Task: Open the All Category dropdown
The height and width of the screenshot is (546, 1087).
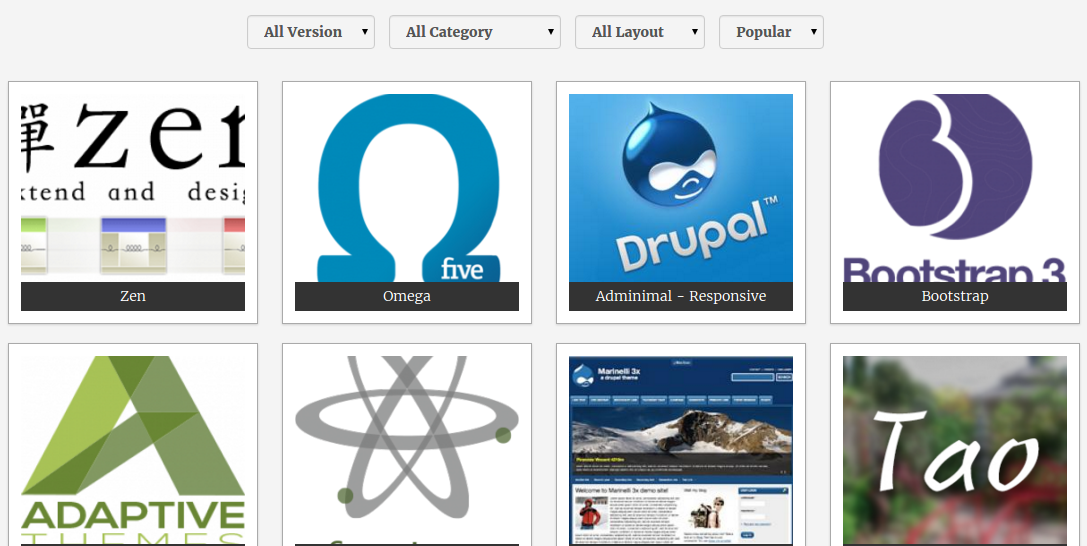Action: point(475,32)
